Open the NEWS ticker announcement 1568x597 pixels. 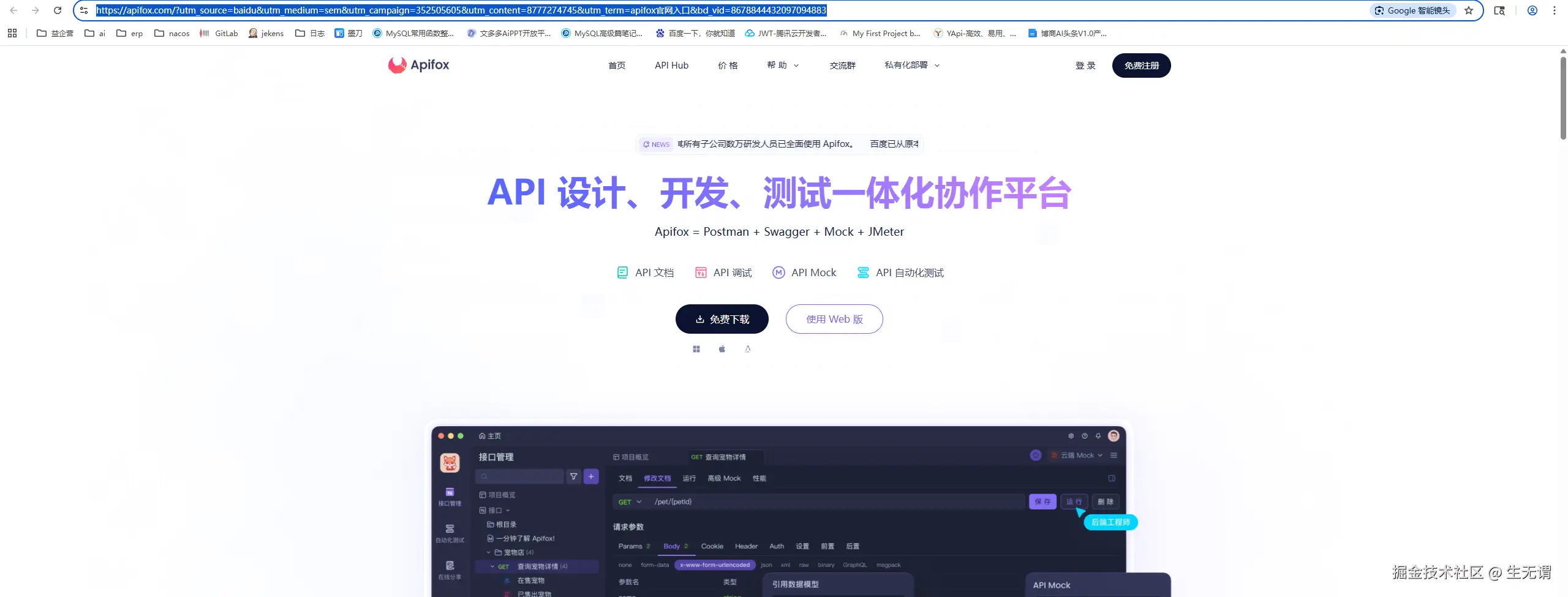(x=780, y=144)
